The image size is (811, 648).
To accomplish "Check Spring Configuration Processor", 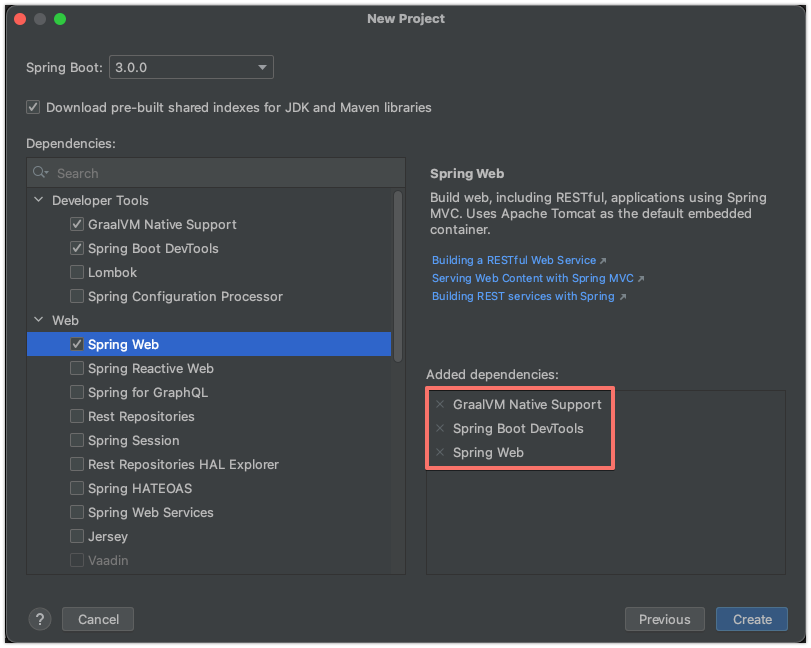I will click(x=77, y=296).
